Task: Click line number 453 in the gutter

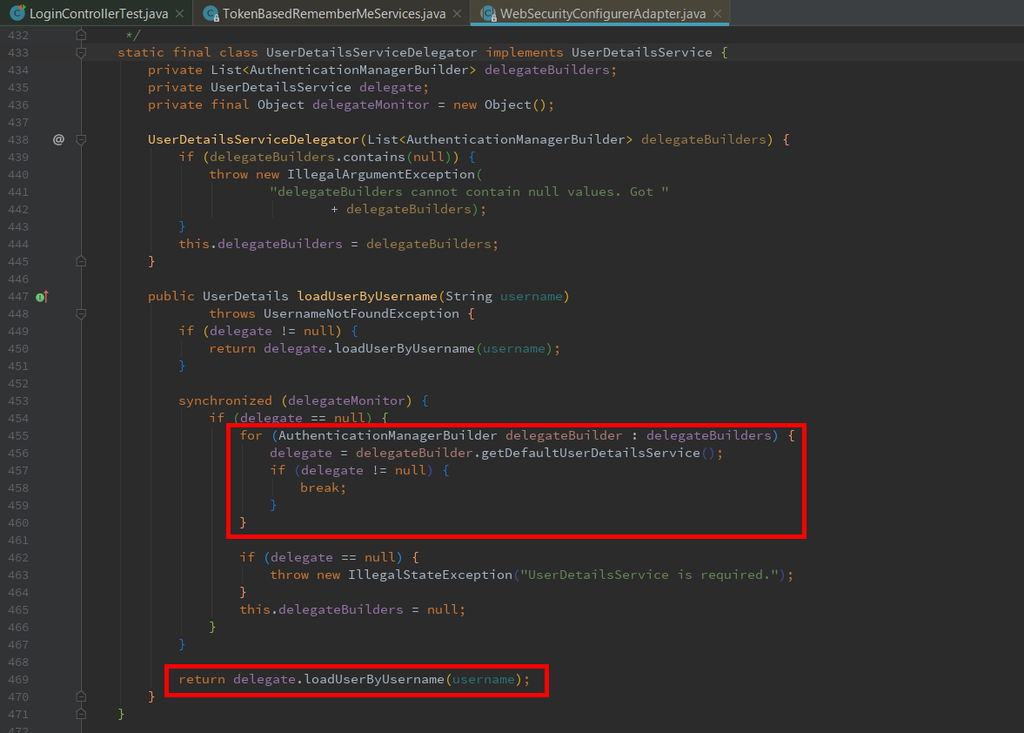Action: tap(18, 401)
